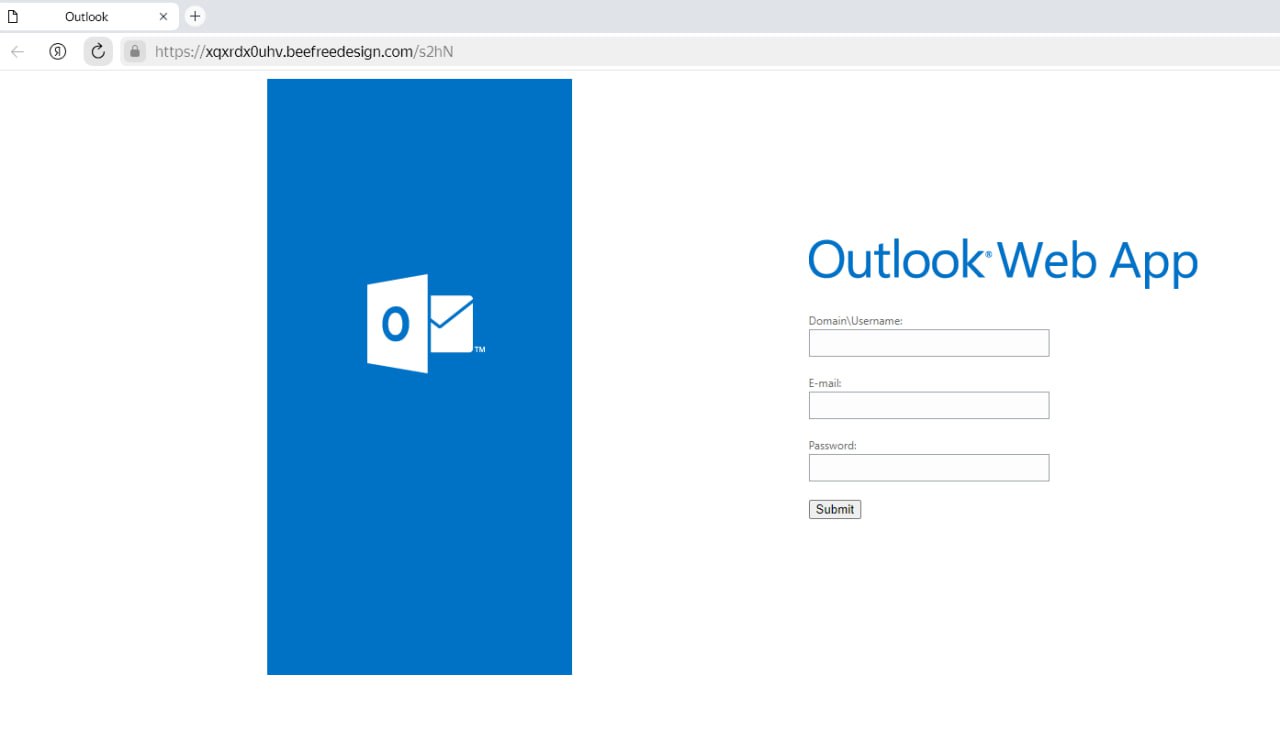This screenshot has width=1280, height=730.
Task: Click the Password input field
Action: click(929, 468)
